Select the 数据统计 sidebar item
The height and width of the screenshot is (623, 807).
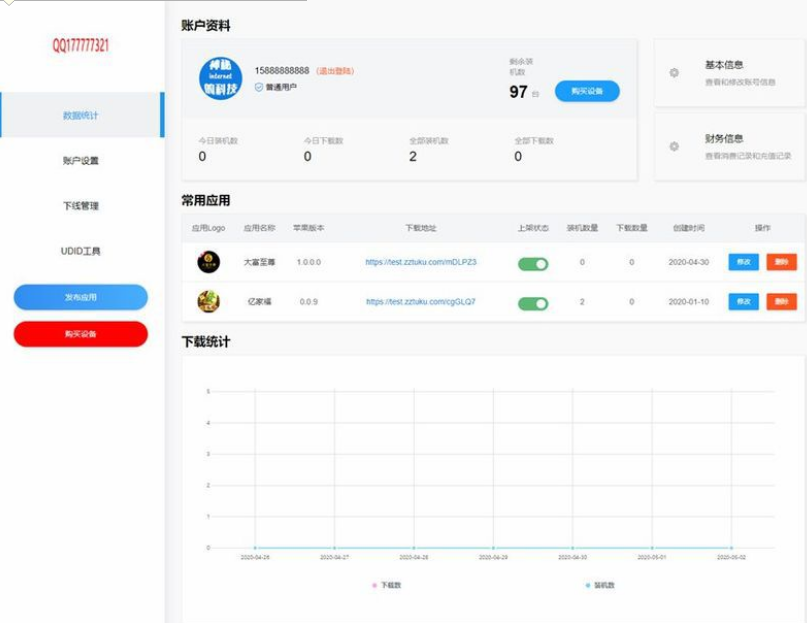82,115
